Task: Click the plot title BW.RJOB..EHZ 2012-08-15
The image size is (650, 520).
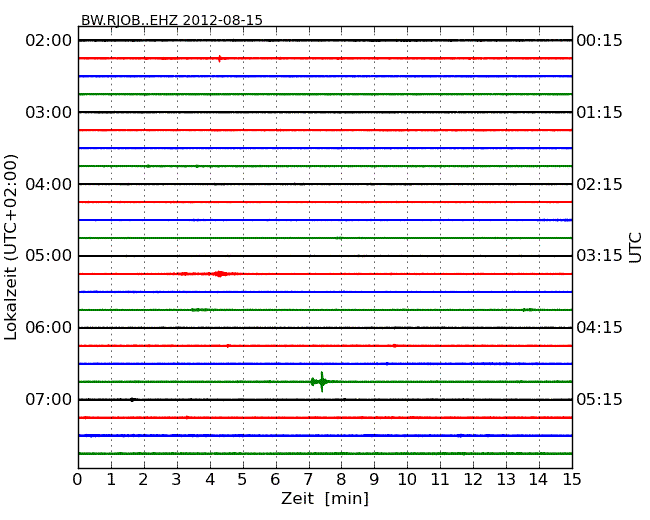Action: [x=172, y=20]
